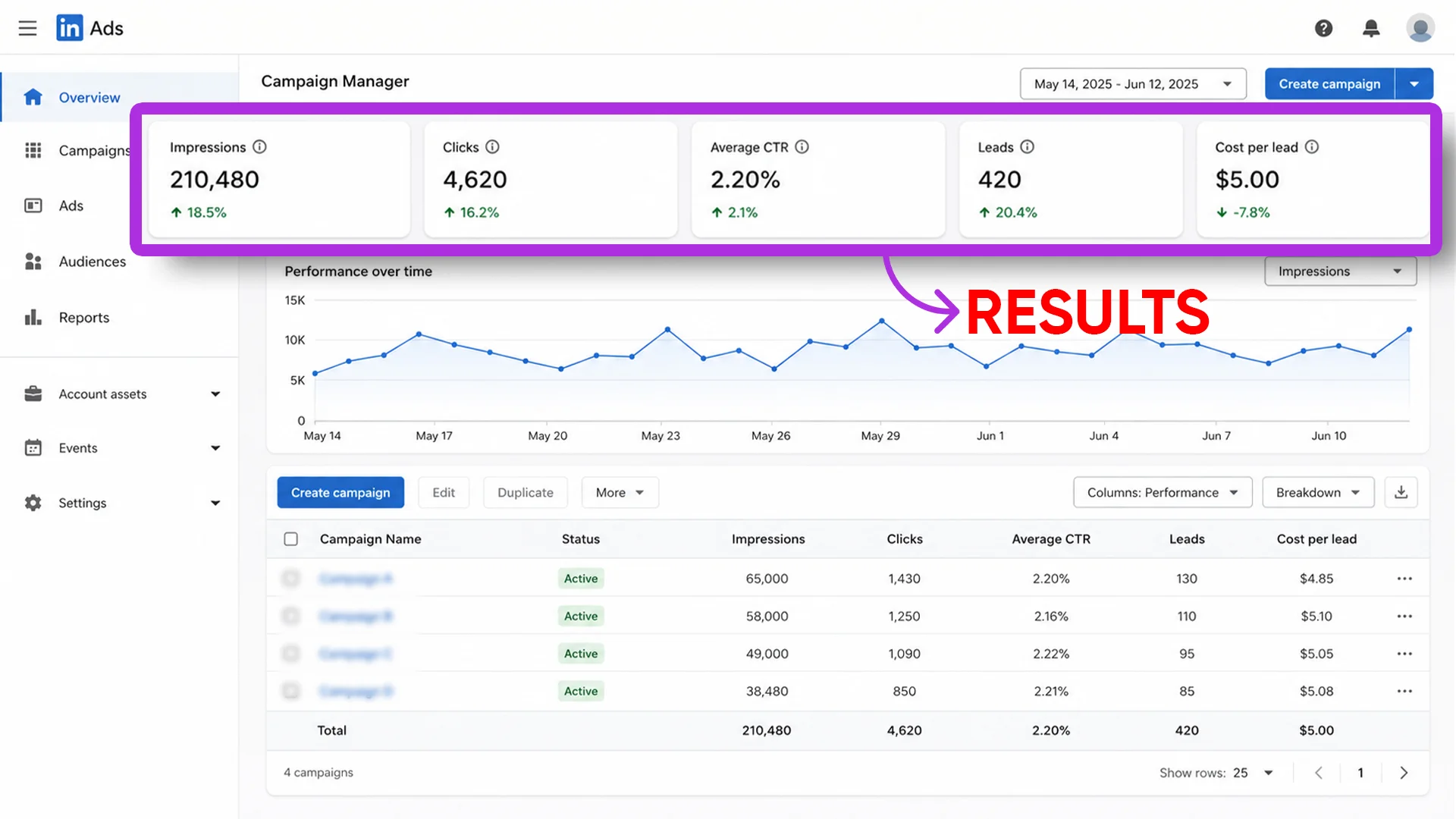Go to Ads in the sidebar
The height and width of the screenshot is (819, 1456).
pos(72,206)
